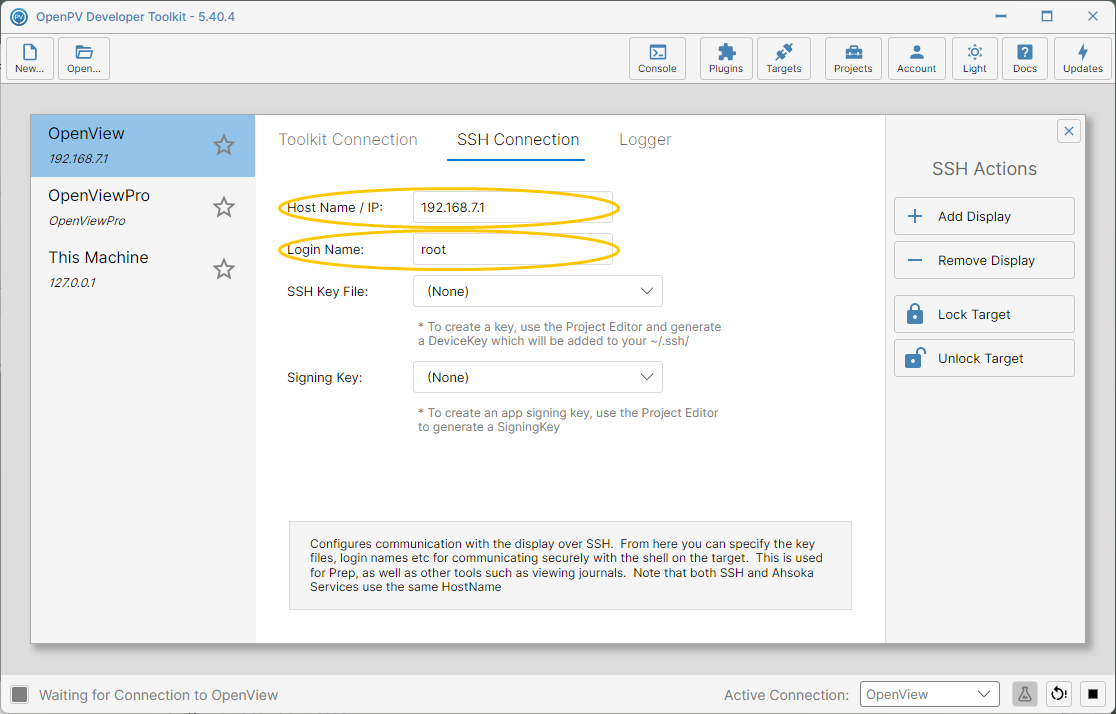Click the Unlock Target button
This screenshot has height=714, width=1116.
point(984,359)
